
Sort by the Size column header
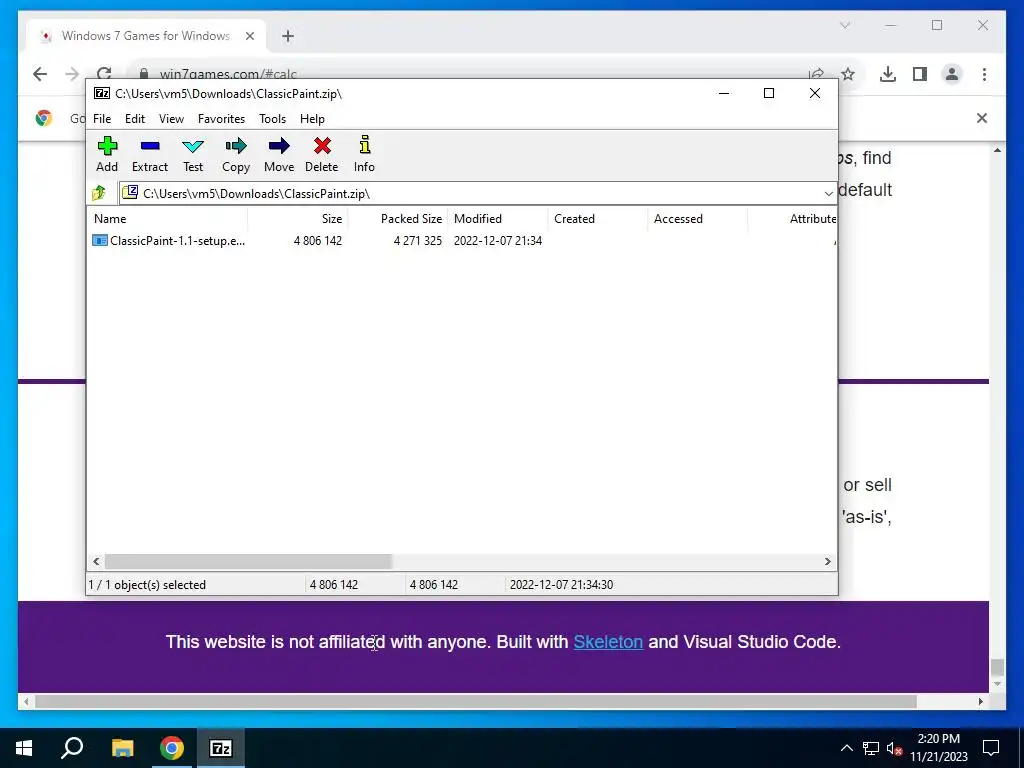pyautogui.click(x=298, y=219)
